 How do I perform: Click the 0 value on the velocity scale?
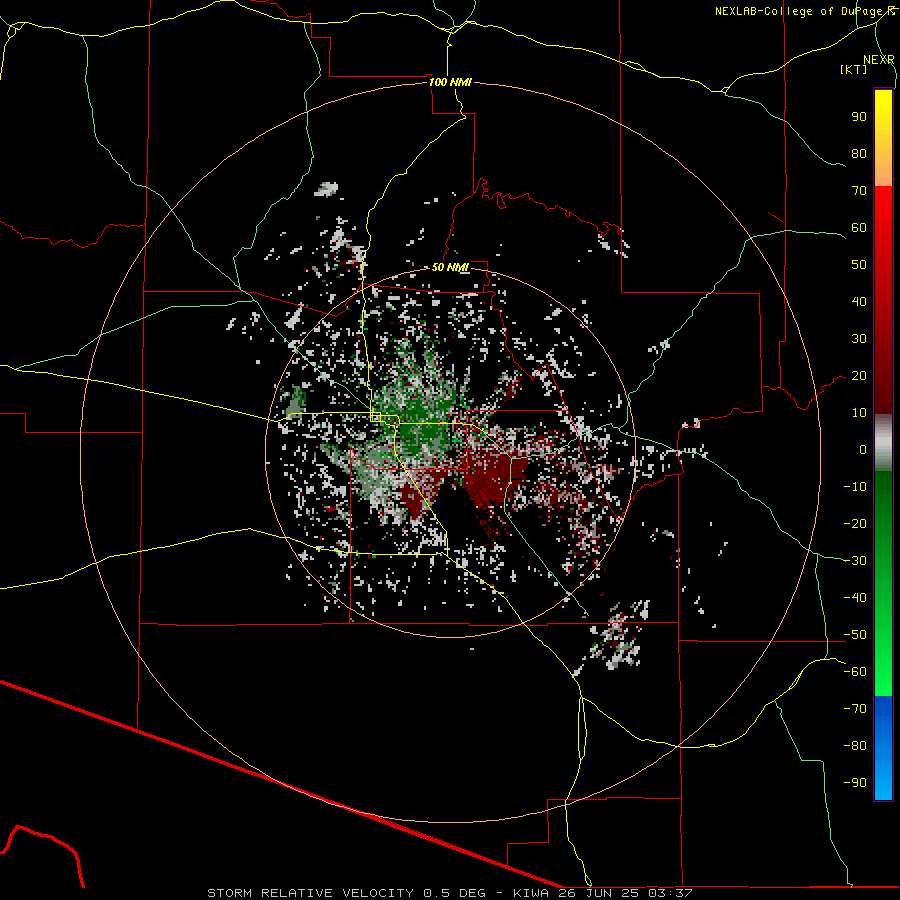(x=863, y=450)
